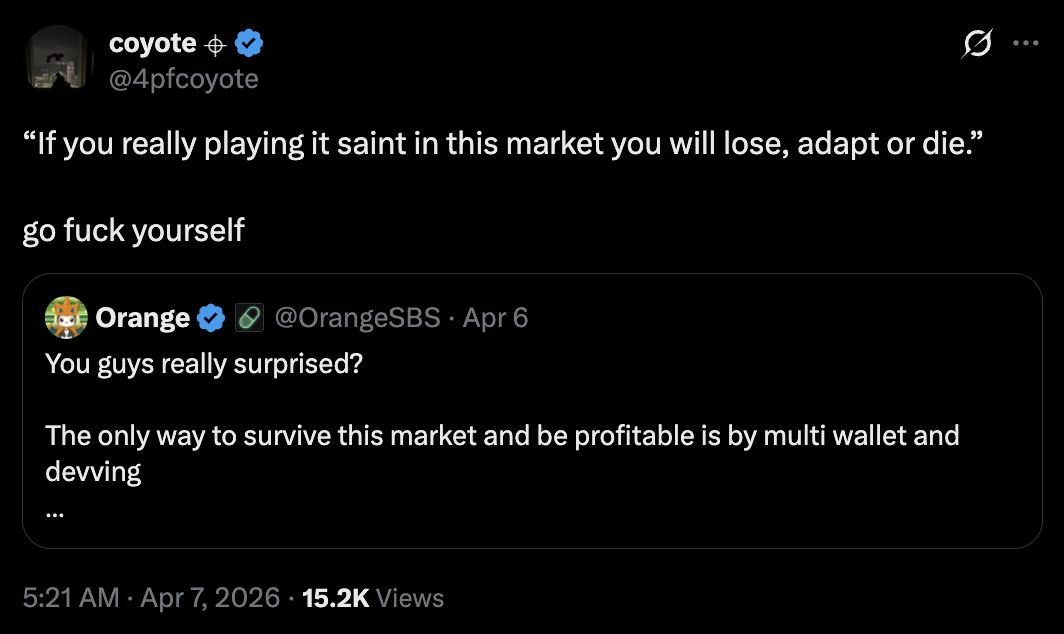Visit the @4pfcoyote handle

coord(183,77)
